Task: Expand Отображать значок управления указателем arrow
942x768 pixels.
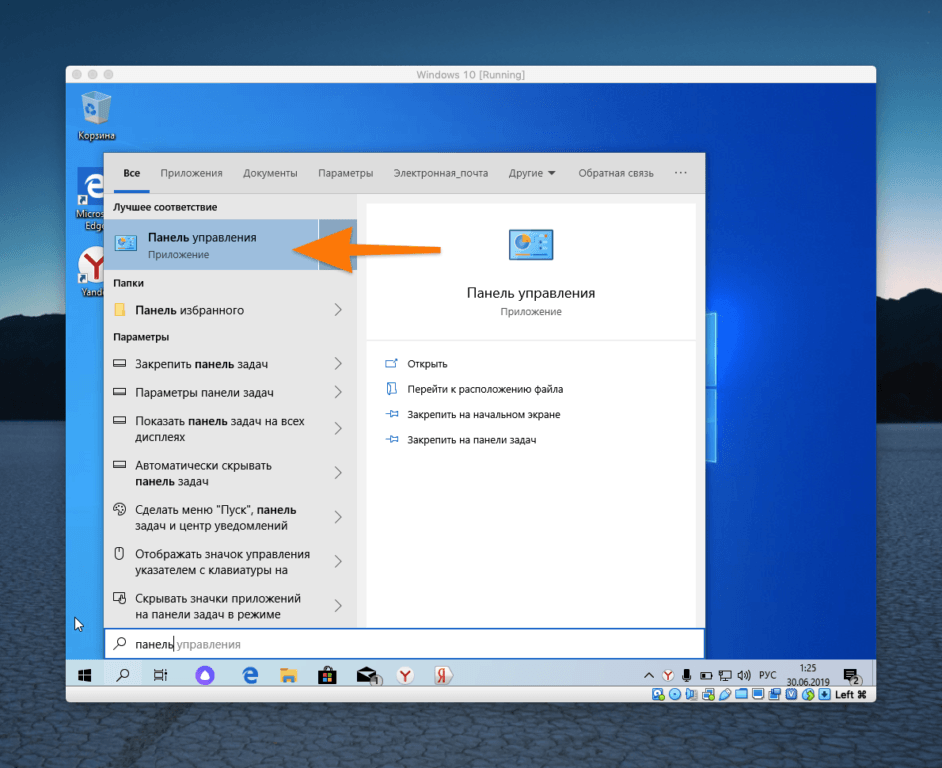Action: pyautogui.click(x=338, y=562)
